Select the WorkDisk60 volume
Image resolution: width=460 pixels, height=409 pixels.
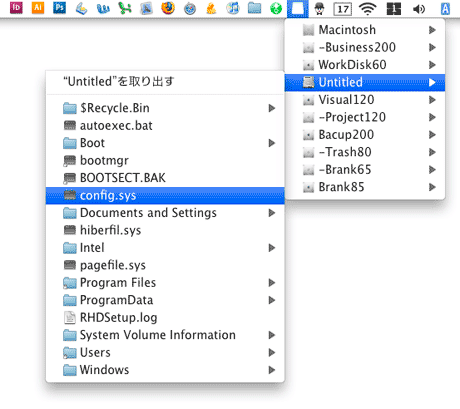365,65
